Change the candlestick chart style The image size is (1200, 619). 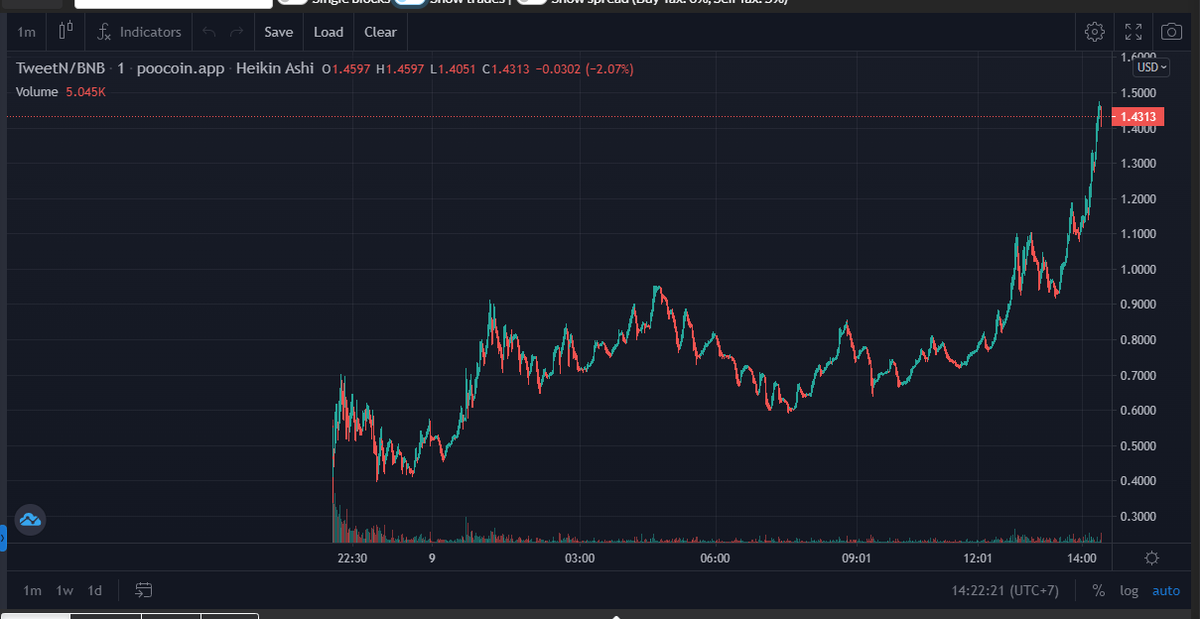coord(66,32)
